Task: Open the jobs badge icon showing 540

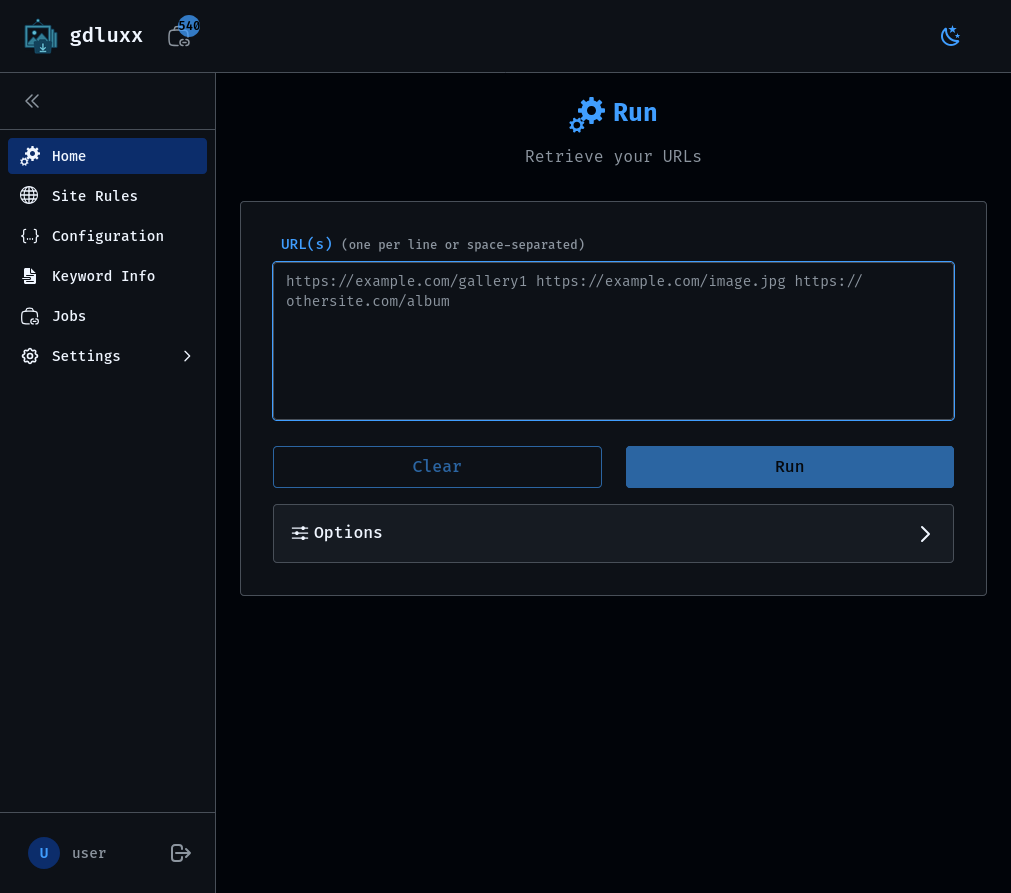Action: tap(181, 35)
